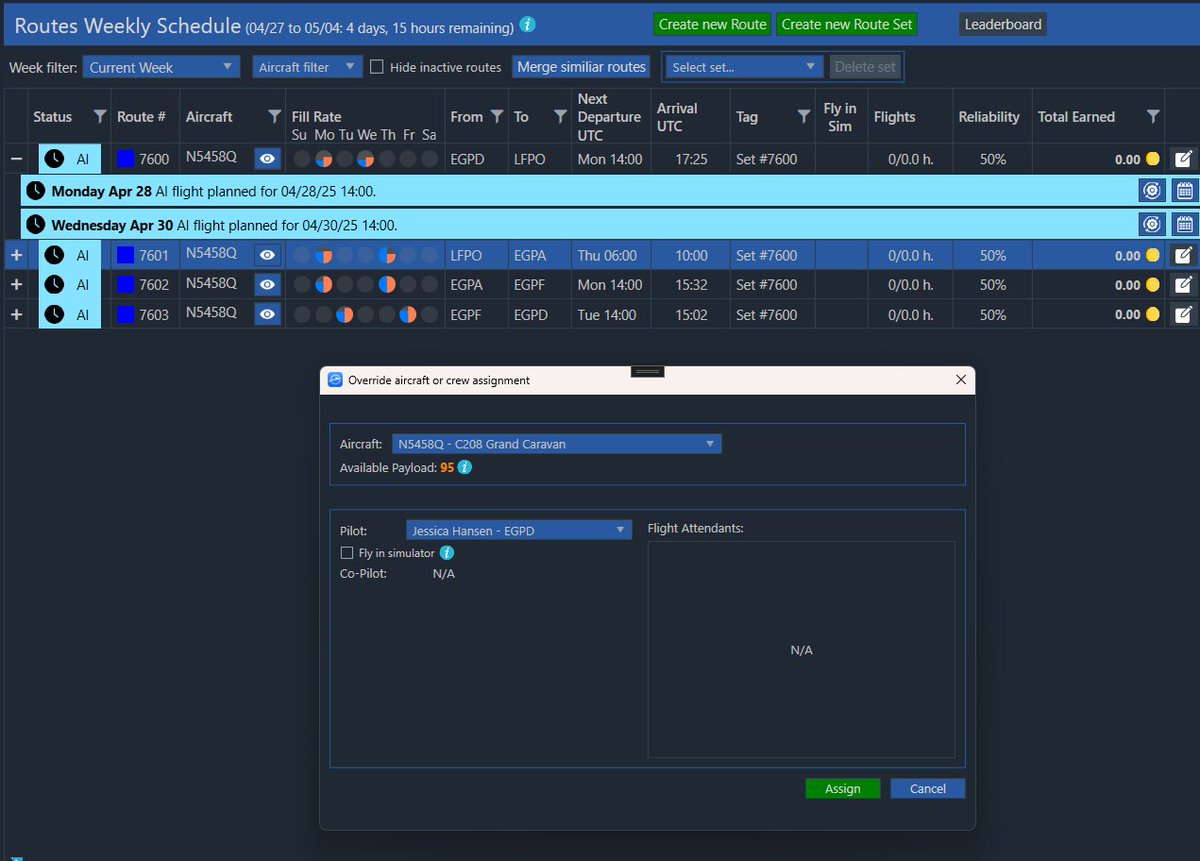Enable Hide inactive routes checkbox
1200x861 pixels.
coord(377,67)
